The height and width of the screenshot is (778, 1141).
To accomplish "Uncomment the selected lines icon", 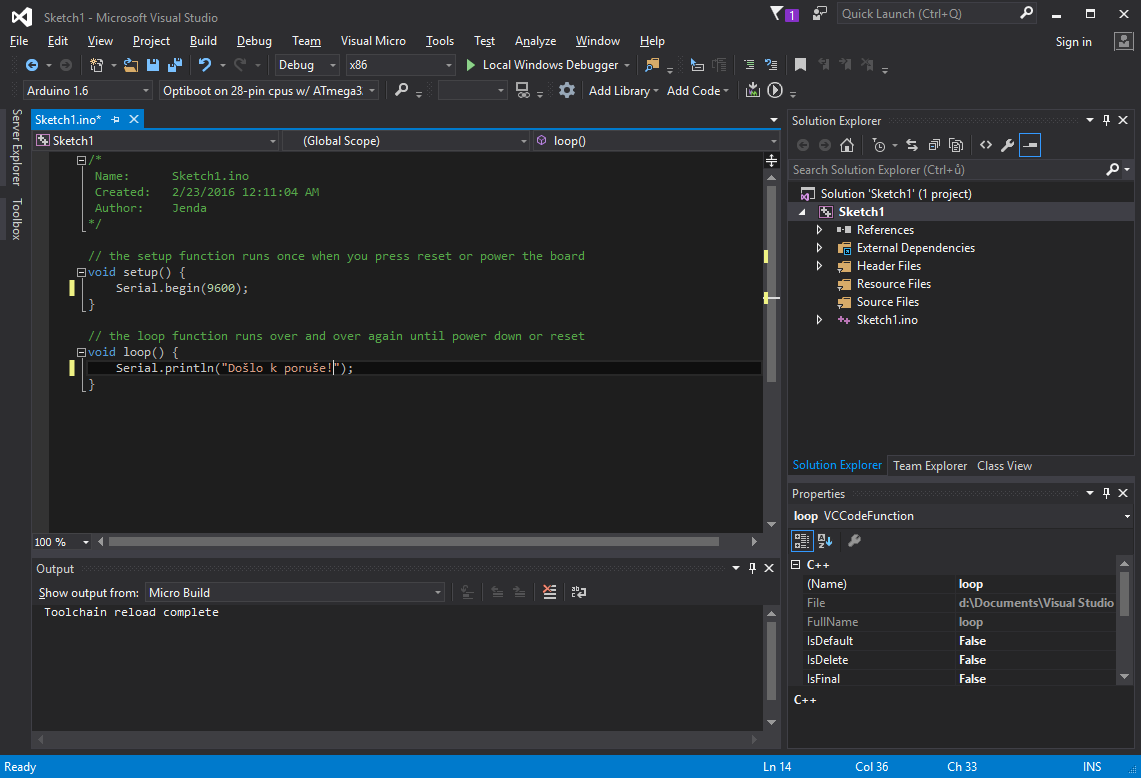I will coord(771,65).
